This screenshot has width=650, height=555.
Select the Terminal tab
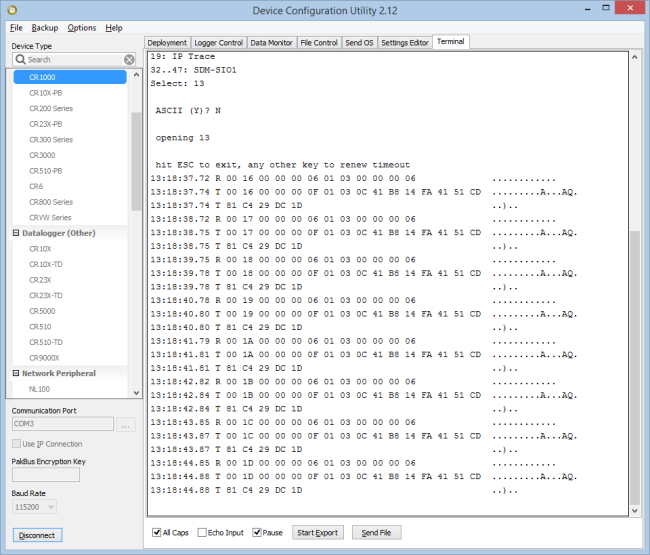[x=451, y=41]
